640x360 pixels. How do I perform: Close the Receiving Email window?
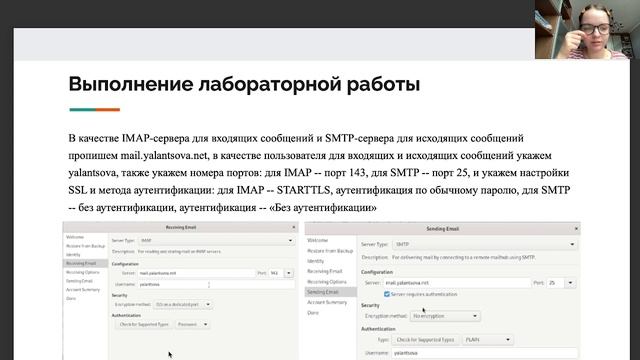(x=293, y=227)
